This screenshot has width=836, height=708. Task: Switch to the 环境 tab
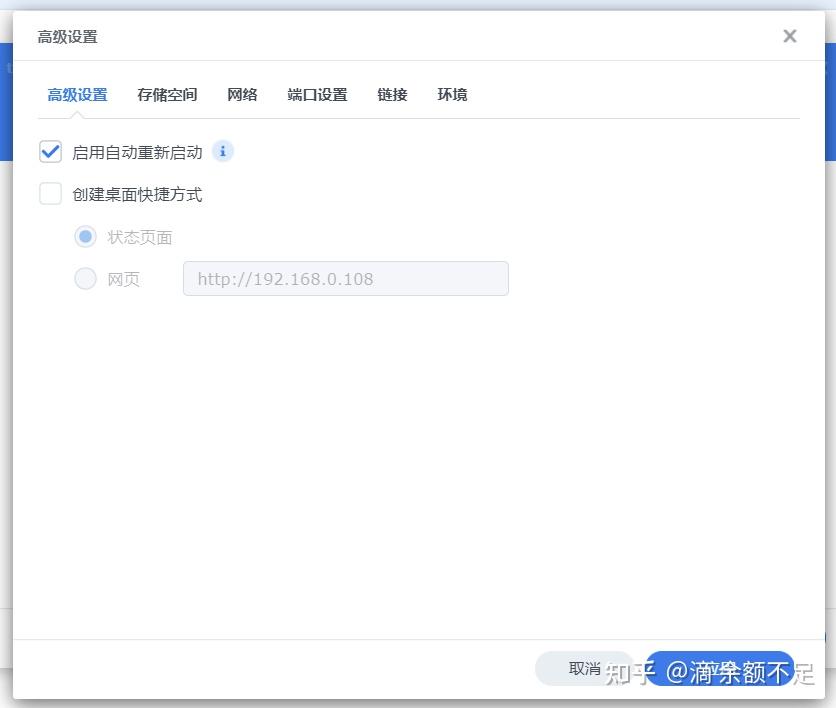click(x=451, y=94)
